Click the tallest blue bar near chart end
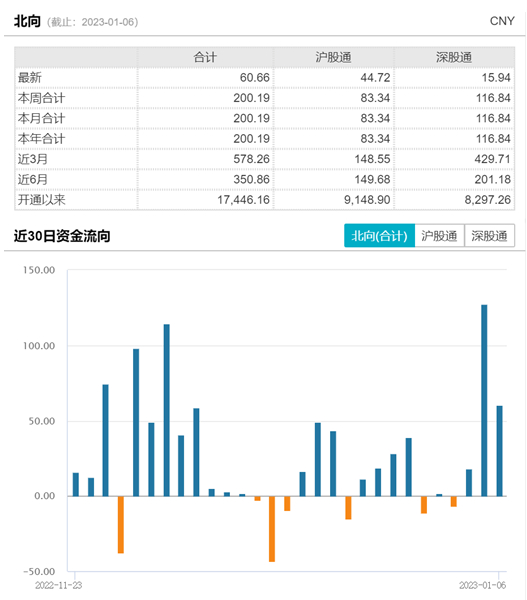 484,400
